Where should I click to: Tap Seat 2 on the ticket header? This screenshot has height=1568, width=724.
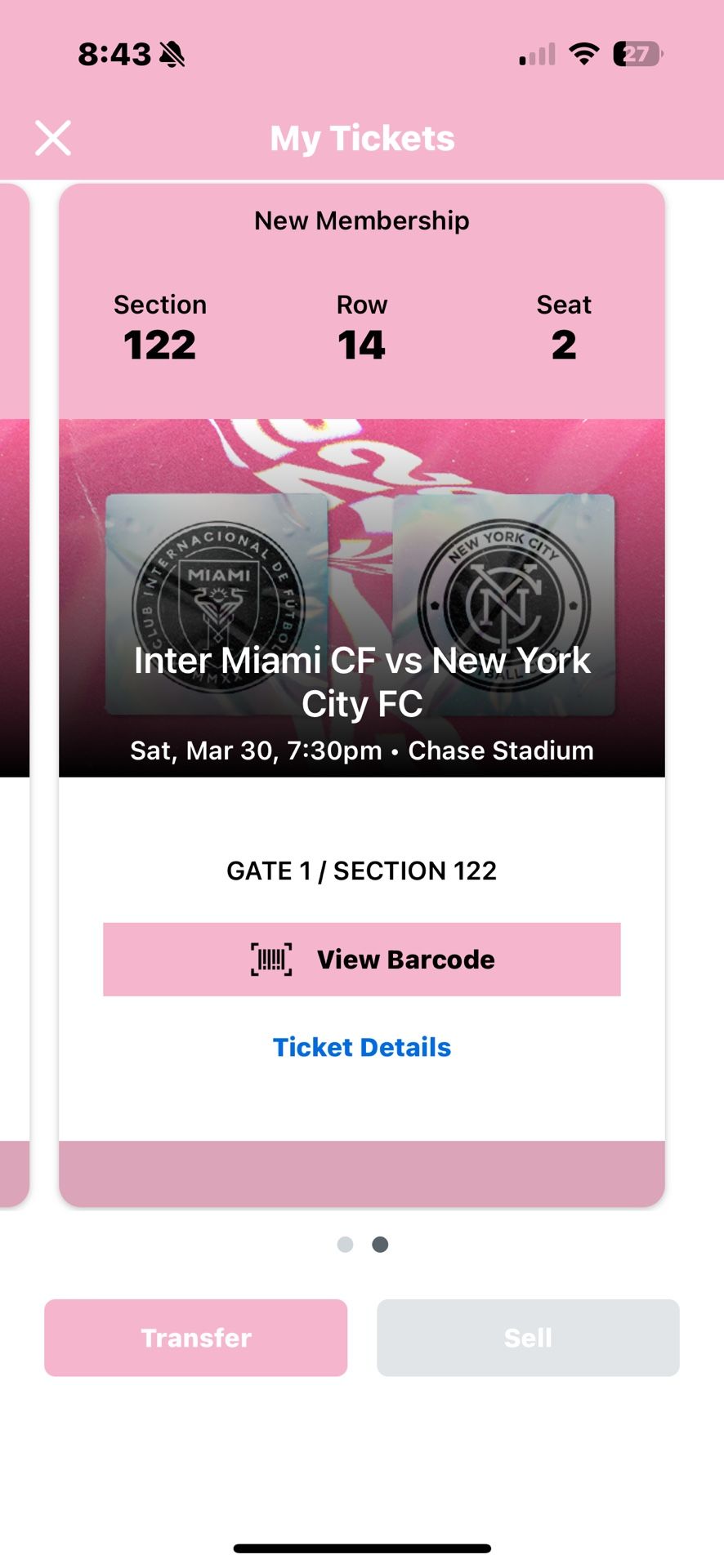564,327
